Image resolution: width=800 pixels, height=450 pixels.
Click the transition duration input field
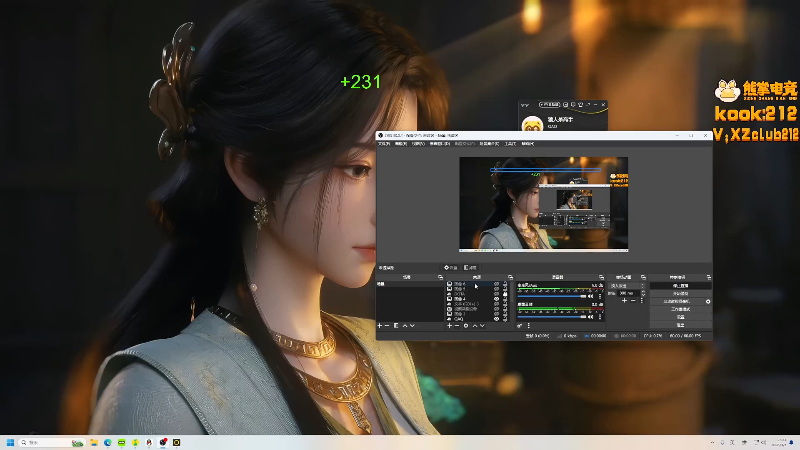coord(629,293)
